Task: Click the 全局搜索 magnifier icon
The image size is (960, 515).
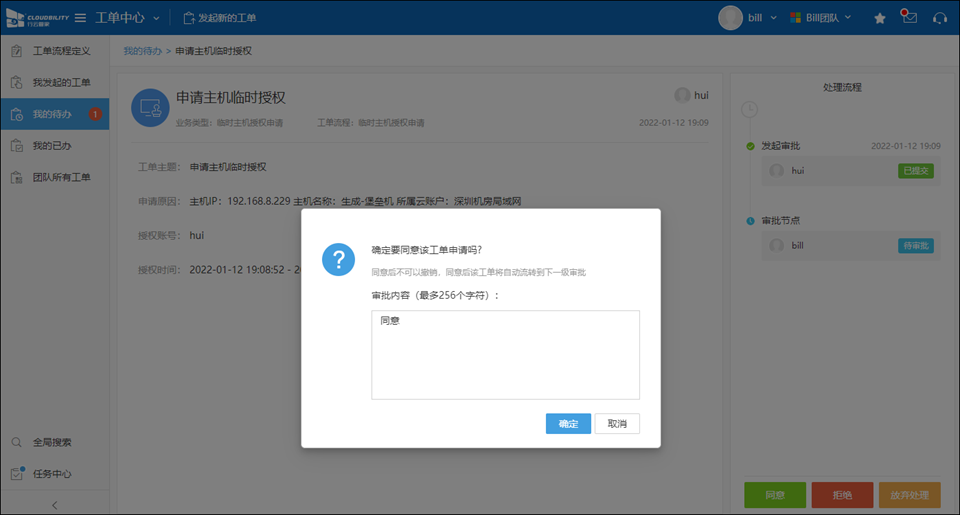Action: point(17,442)
